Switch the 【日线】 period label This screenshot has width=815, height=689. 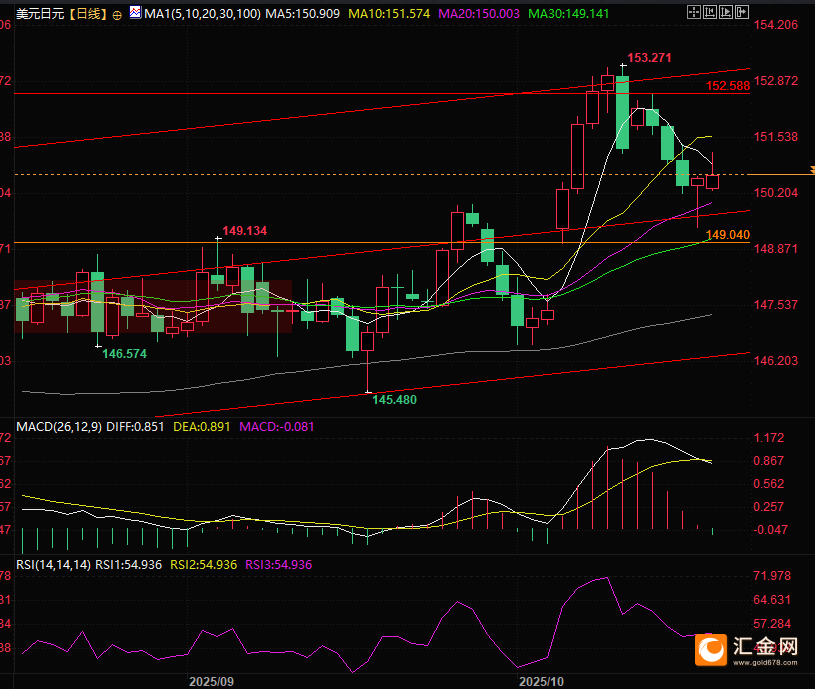(x=88, y=14)
